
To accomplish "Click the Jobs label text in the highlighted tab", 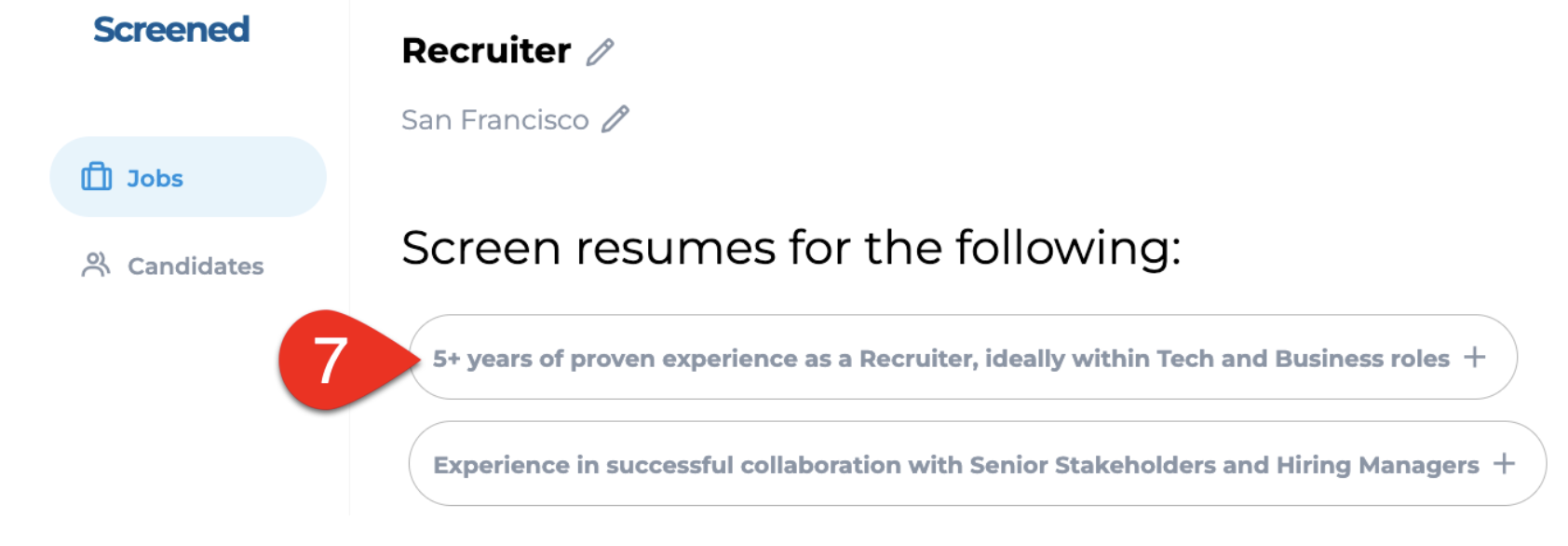I will (155, 178).
